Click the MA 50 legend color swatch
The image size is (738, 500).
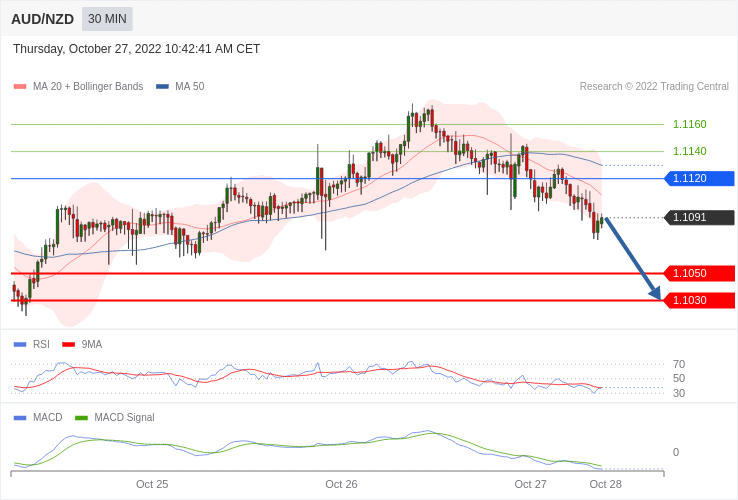162,87
